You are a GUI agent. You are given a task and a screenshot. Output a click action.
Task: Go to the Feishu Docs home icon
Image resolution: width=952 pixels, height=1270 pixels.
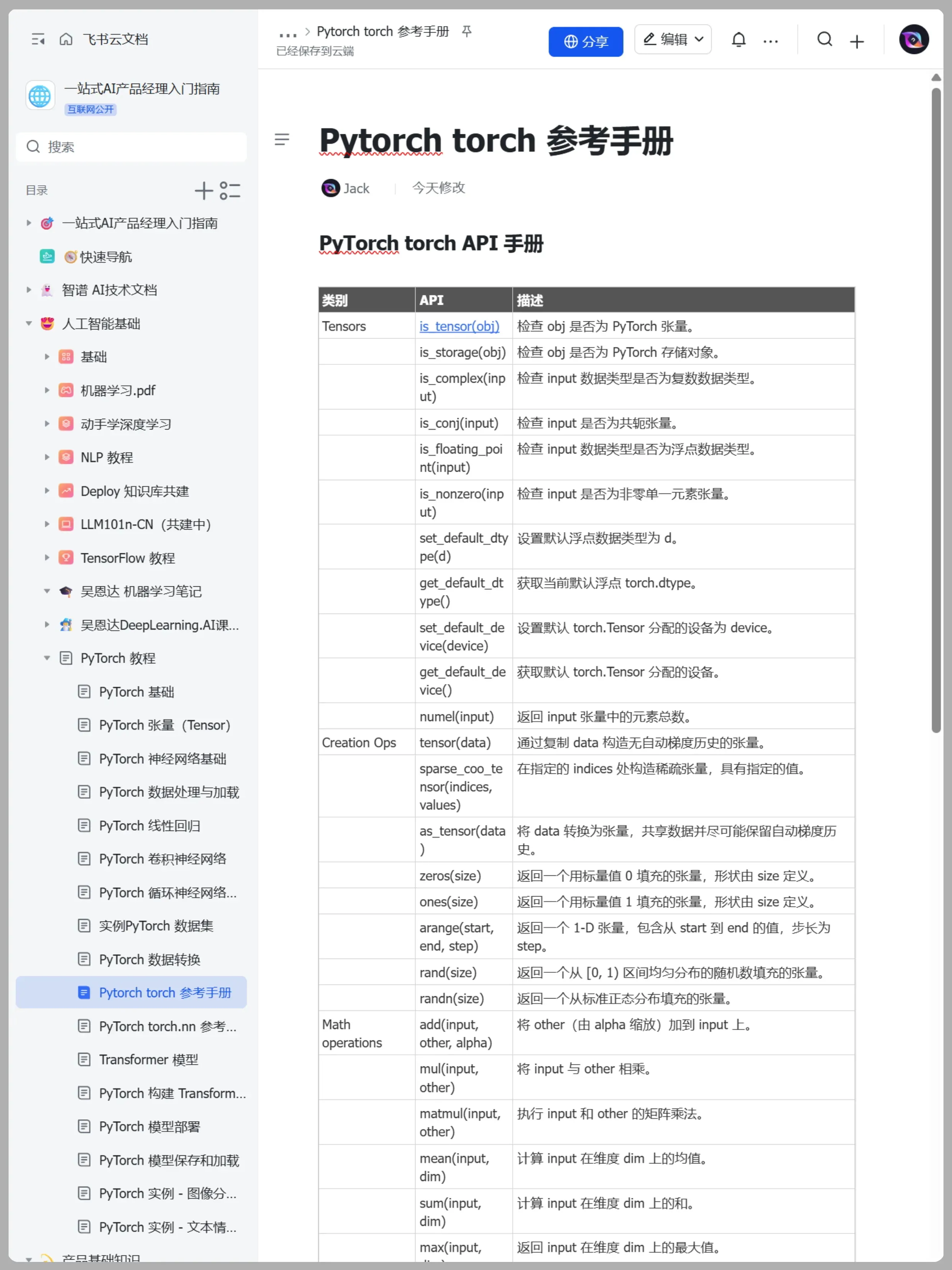[66, 39]
